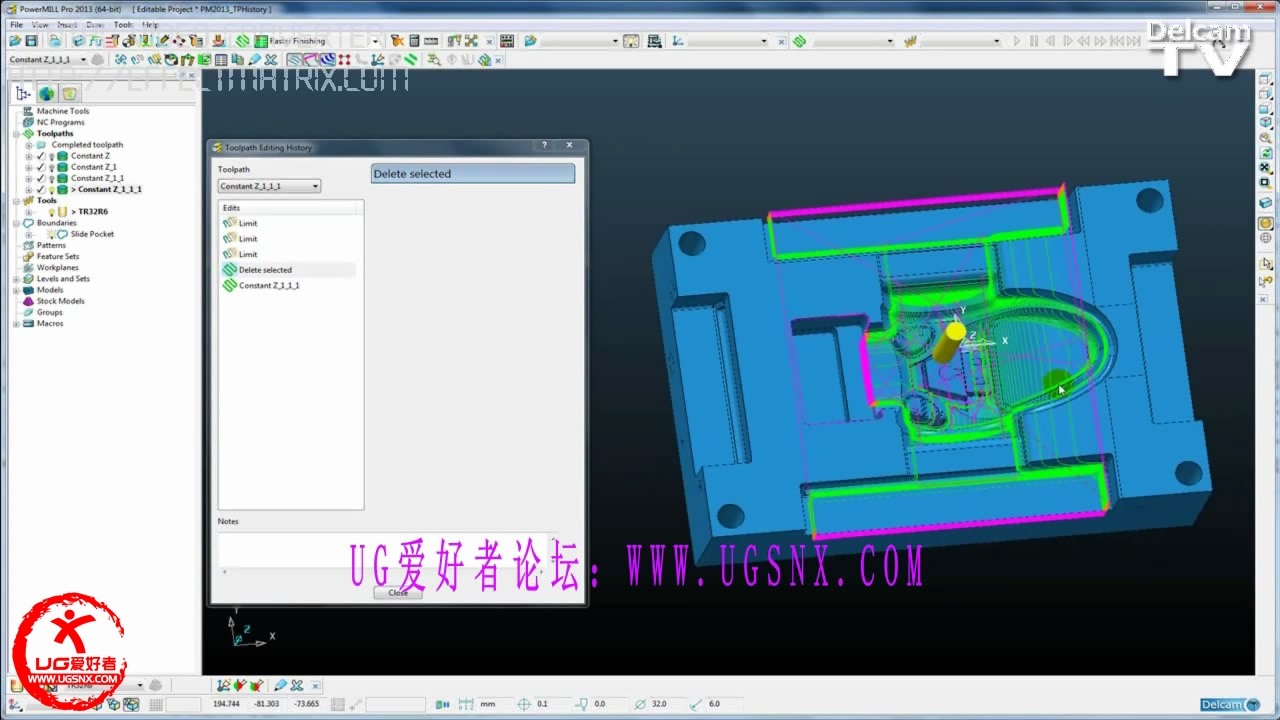Toggle the checkmark for Constant Z_1_1_1 toolpath
Image resolution: width=1280 pixels, height=720 pixels.
[x=40, y=189]
